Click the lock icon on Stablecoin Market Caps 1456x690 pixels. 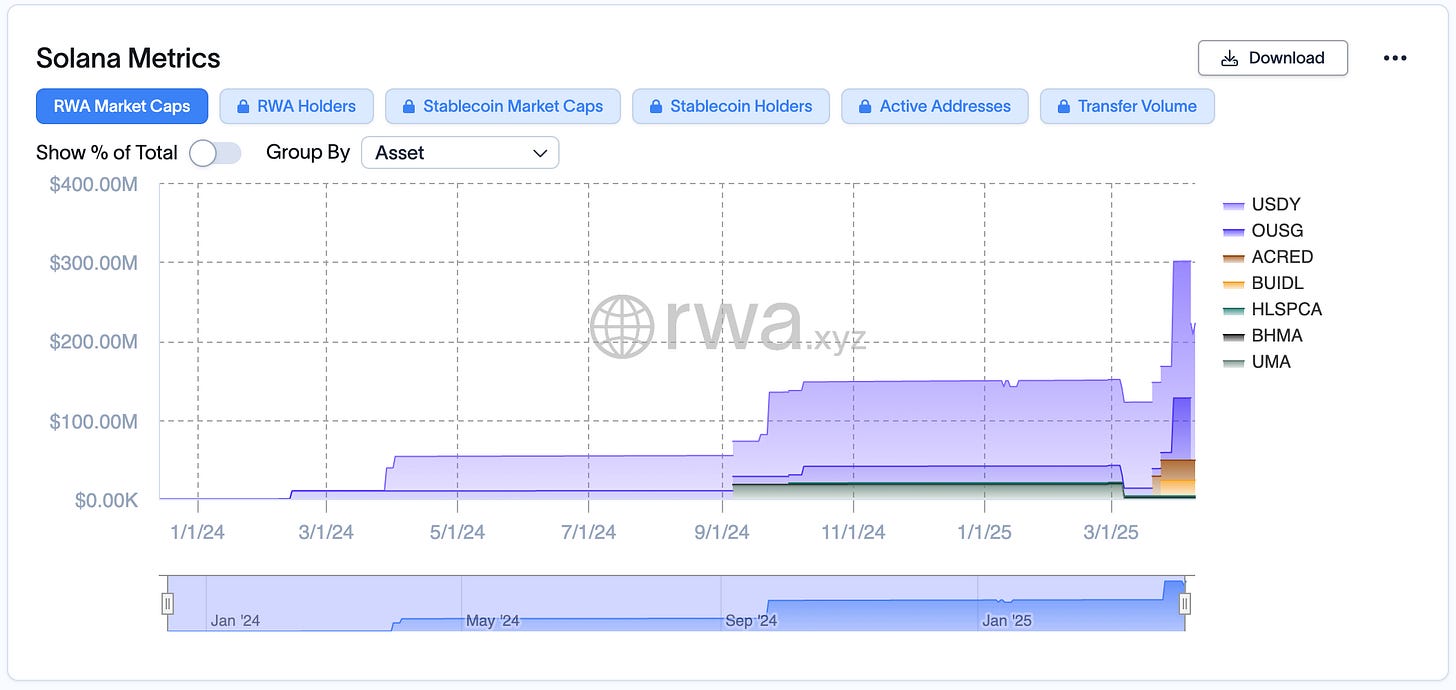pos(408,106)
